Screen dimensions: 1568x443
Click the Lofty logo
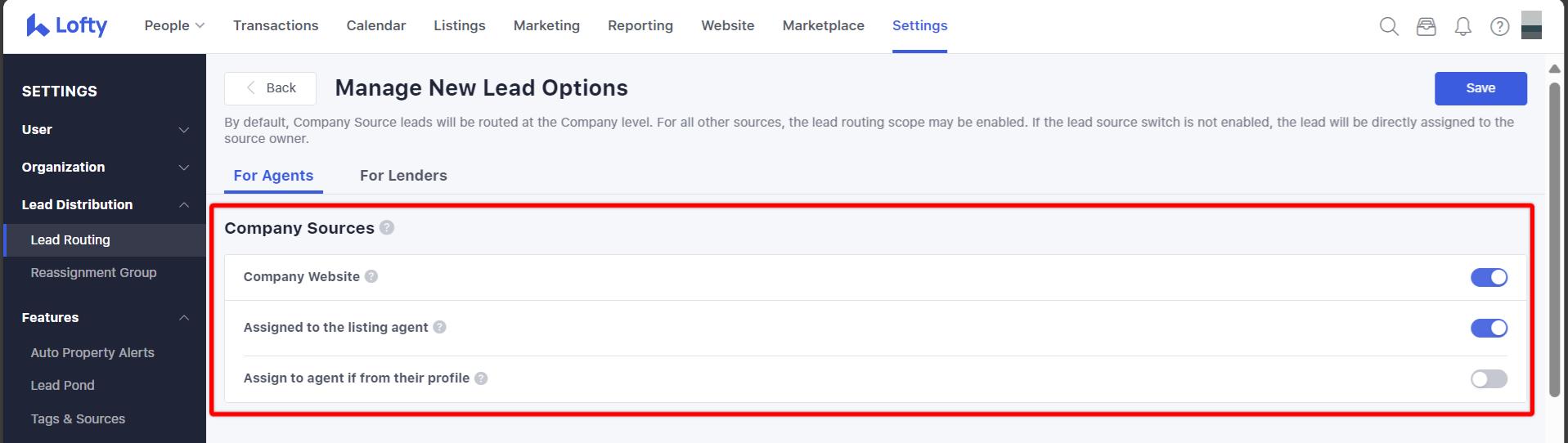pos(67,26)
